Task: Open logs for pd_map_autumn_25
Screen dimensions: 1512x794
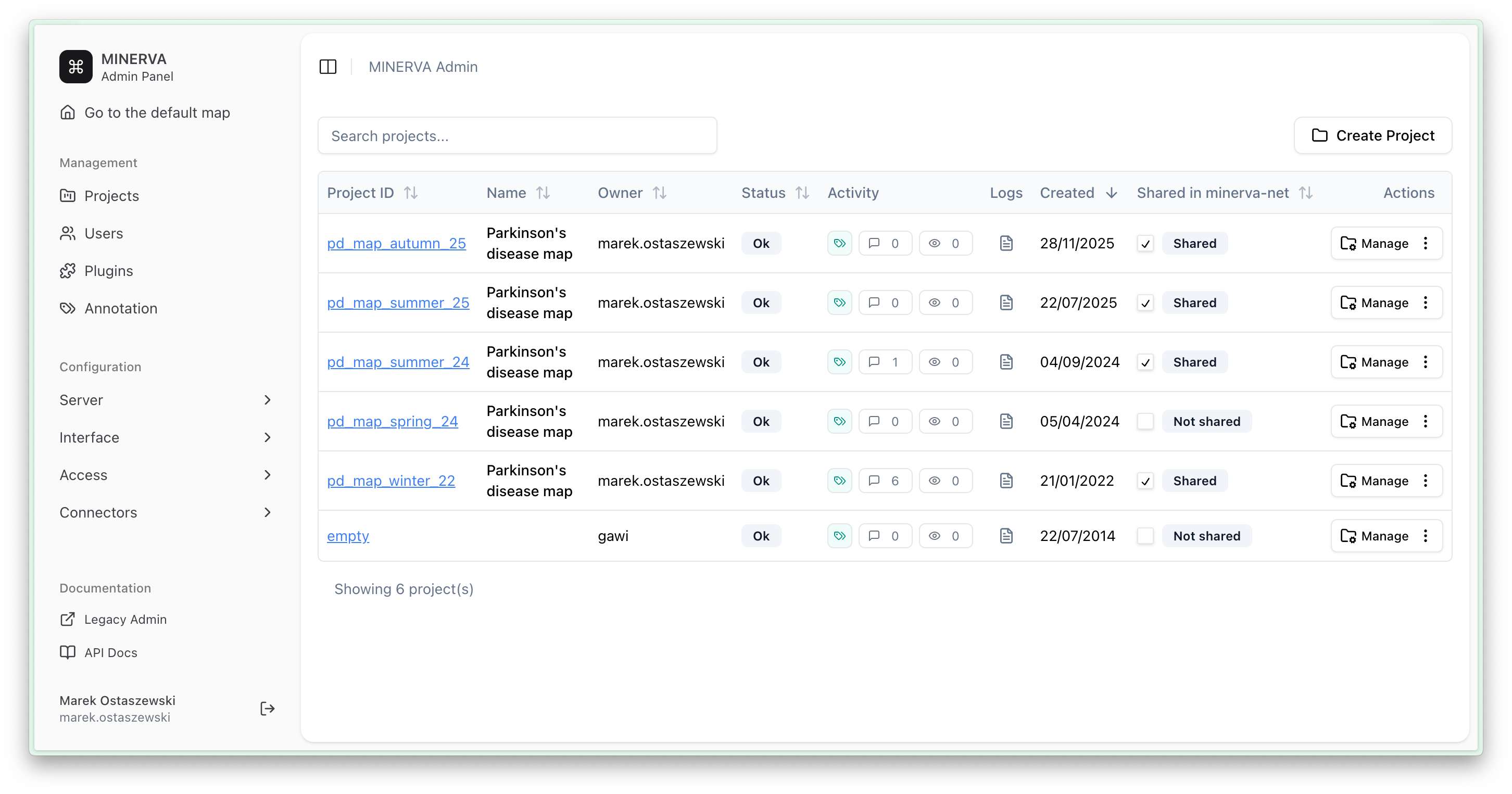Action: (x=1006, y=243)
